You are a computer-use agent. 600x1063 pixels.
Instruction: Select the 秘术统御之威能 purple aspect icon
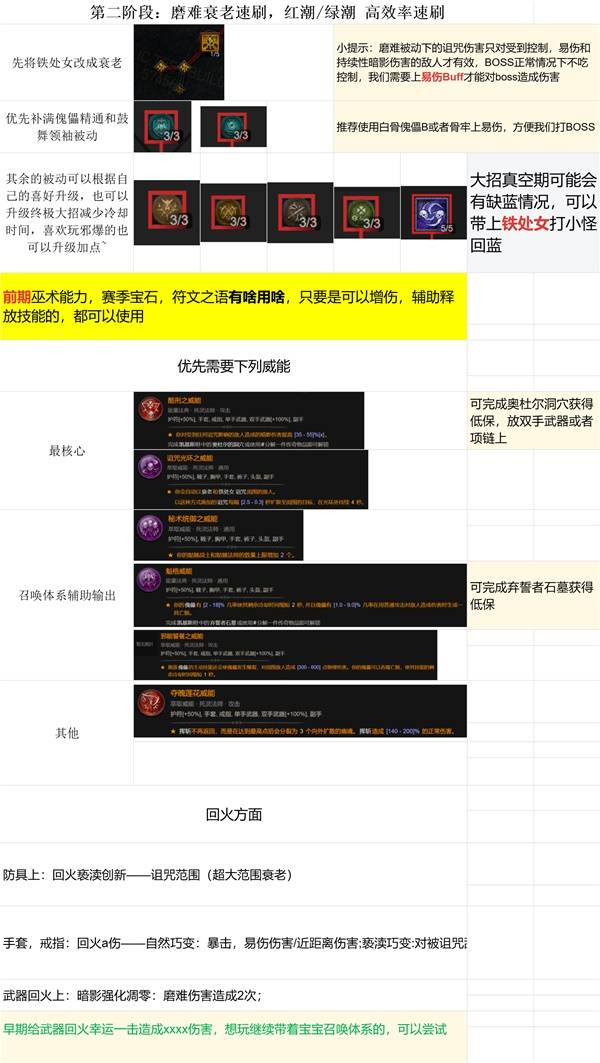151,527
